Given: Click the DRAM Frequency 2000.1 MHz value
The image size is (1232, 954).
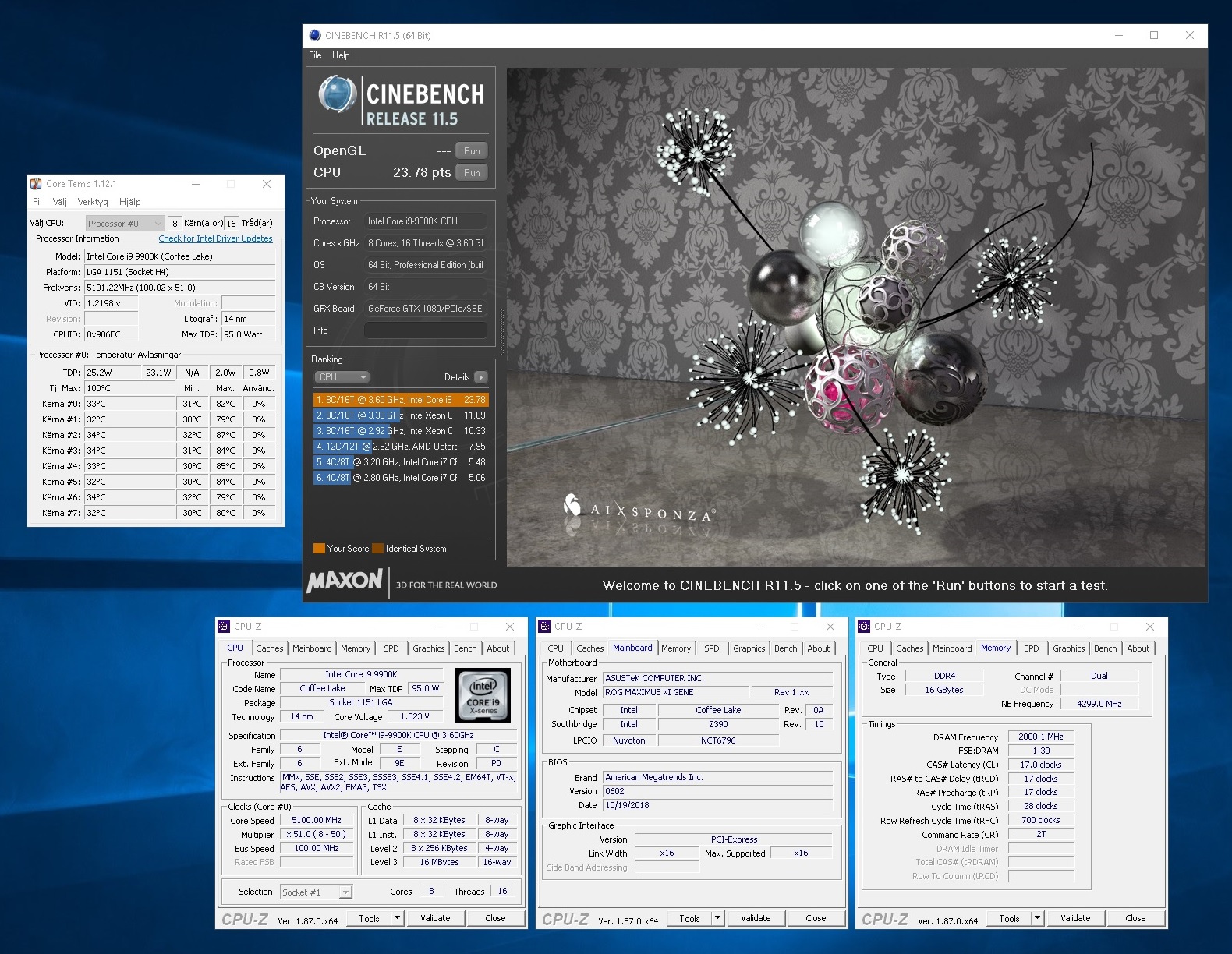Looking at the screenshot, I should point(1041,737).
